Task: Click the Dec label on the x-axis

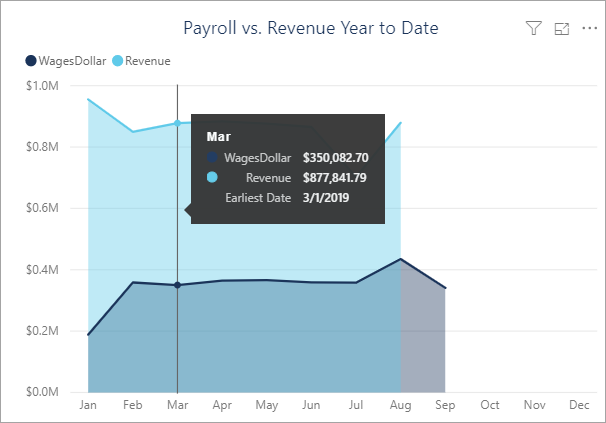Action: [579, 406]
